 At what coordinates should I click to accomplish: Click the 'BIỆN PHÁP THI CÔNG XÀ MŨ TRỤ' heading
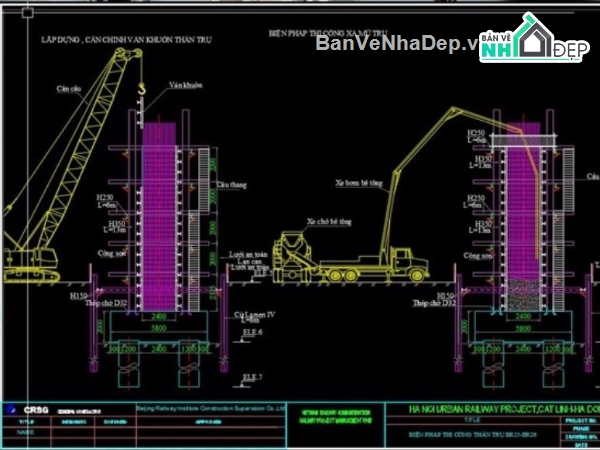pos(328,33)
